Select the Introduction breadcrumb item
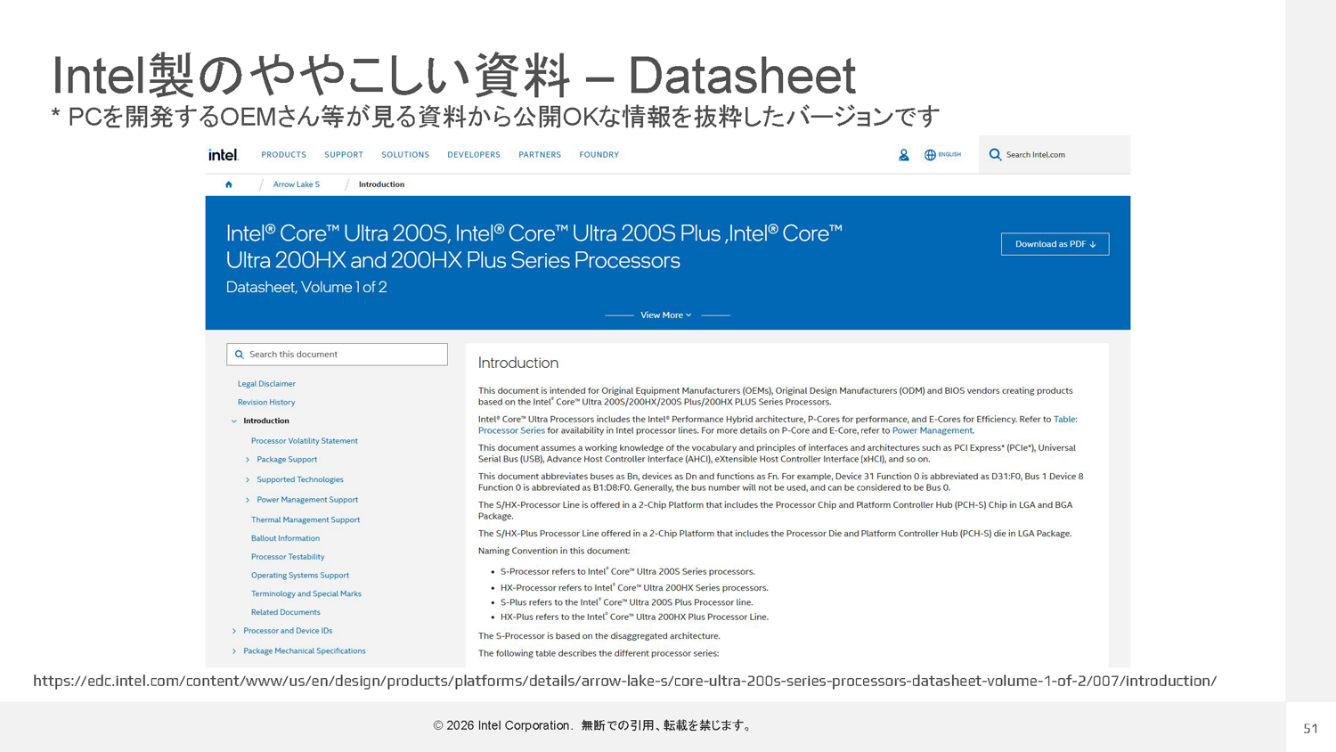This screenshot has height=752, width=1336. 382,184
